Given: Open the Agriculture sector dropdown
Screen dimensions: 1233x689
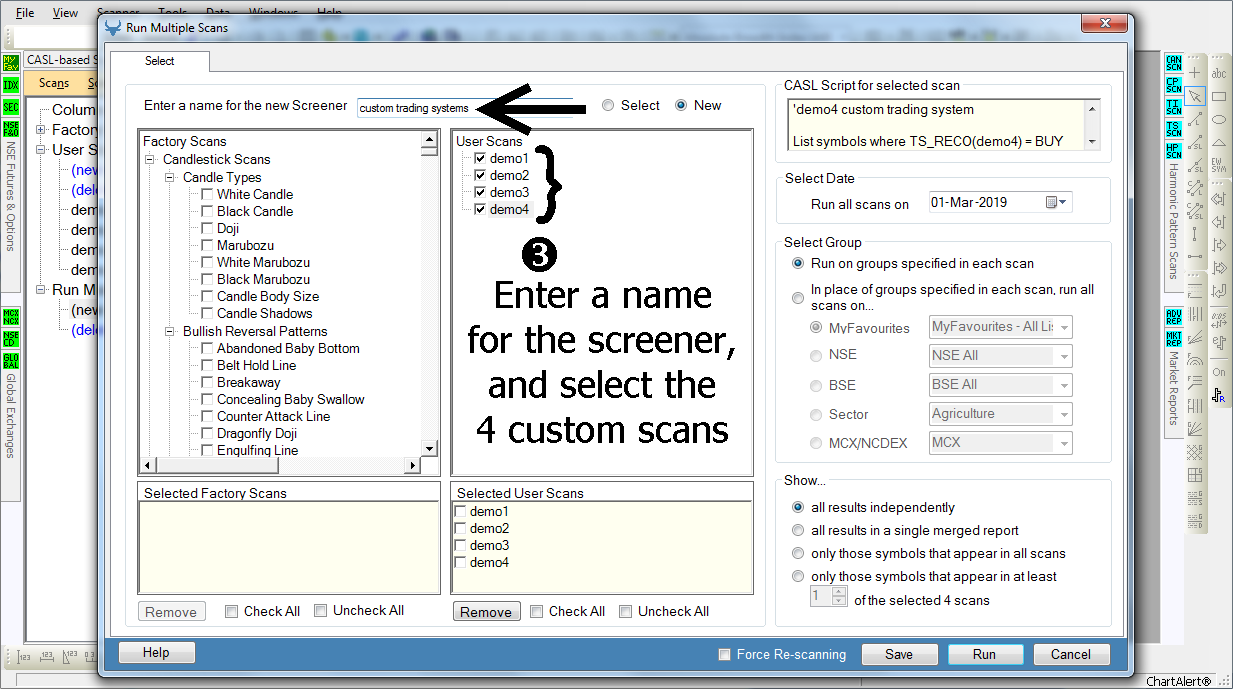Looking at the screenshot, I should pyautogui.click(x=1000, y=413).
